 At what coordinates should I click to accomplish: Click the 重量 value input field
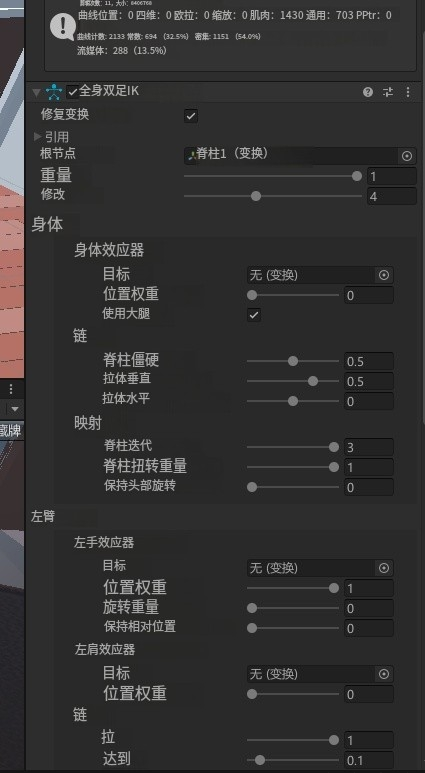point(391,176)
